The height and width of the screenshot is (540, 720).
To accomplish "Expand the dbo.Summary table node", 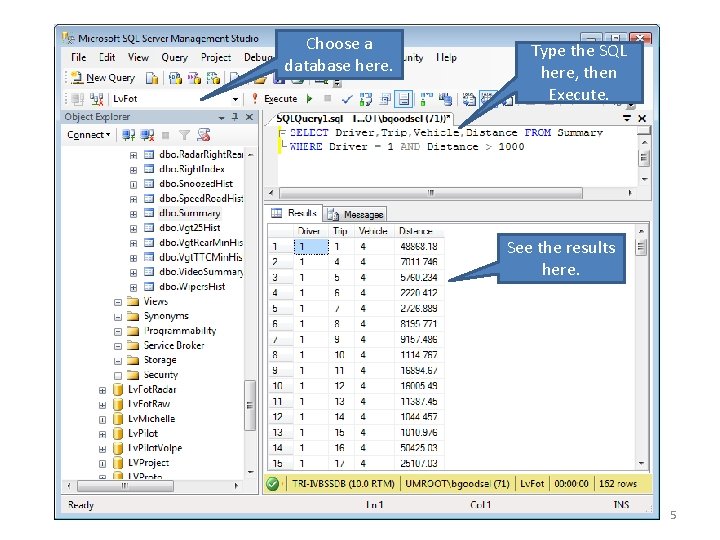I will click(133, 214).
